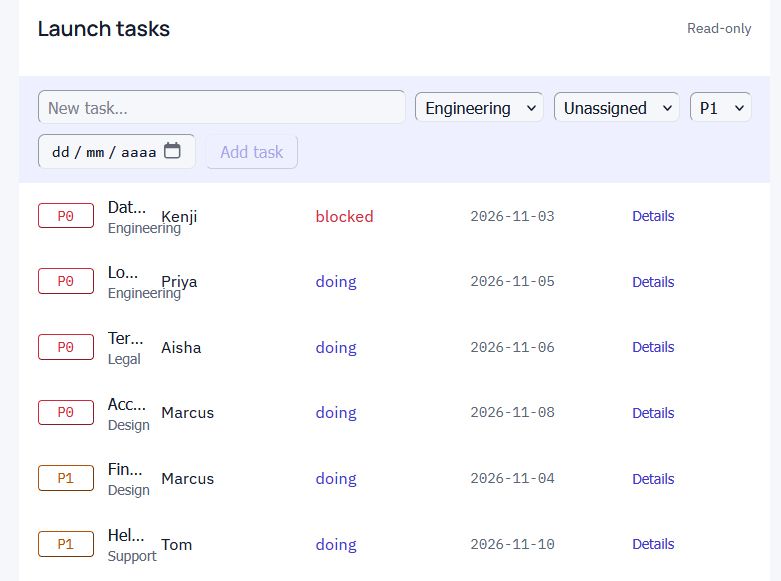Click the date 2026-11-10
The image size is (781, 581).
pos(513,544)
